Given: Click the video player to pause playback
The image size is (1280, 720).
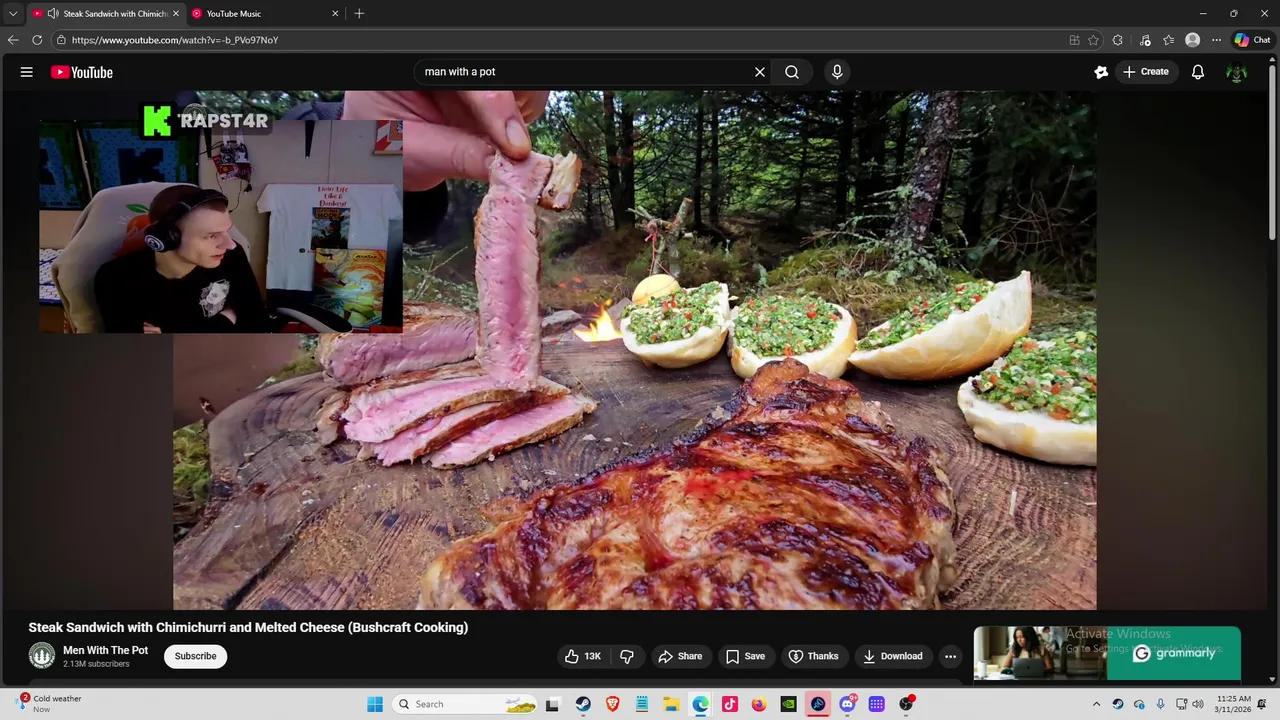Looking at the screenshot, I should (635, 350).
